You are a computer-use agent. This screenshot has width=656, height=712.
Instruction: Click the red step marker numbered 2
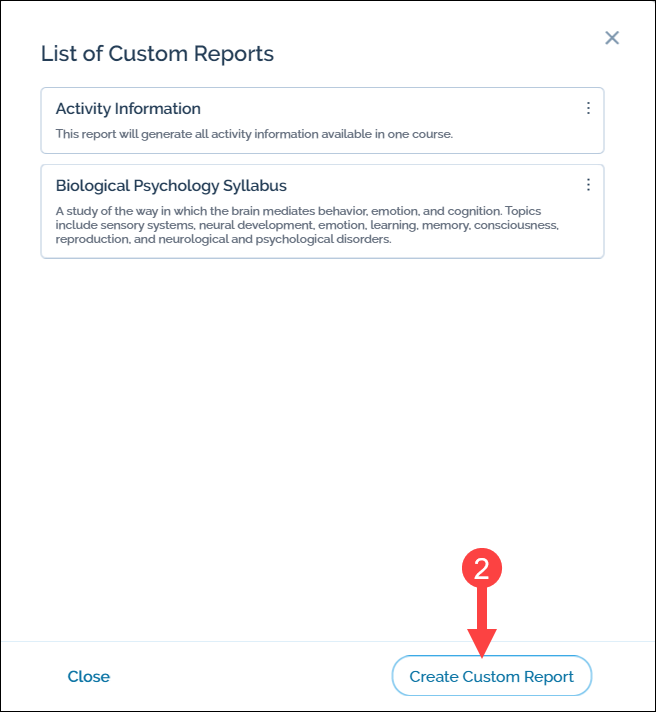tap(481, 568)
